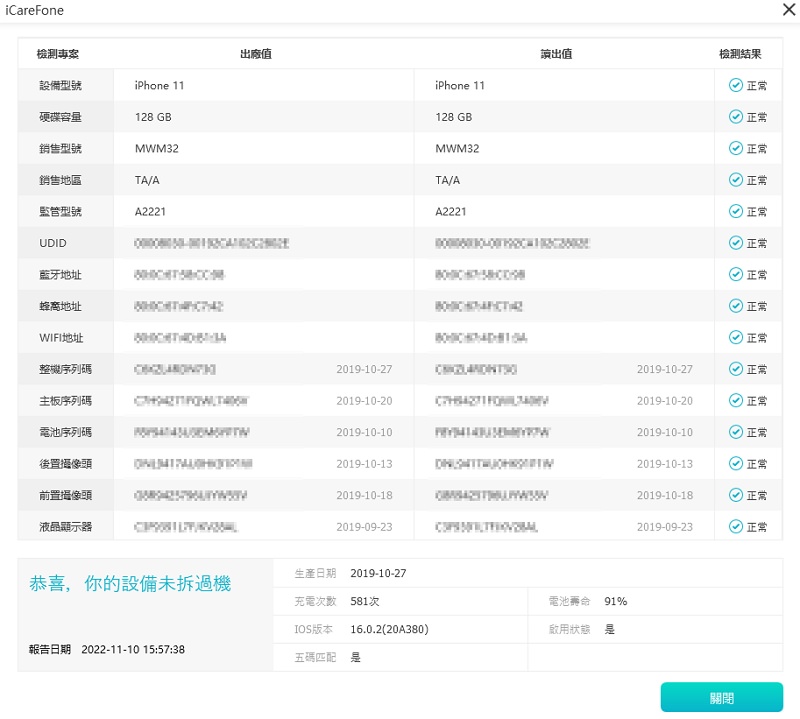The width and height of the screenshot is (800, 719).
Task: Click the check icon in the UDID row
Action: click(735, 243)
